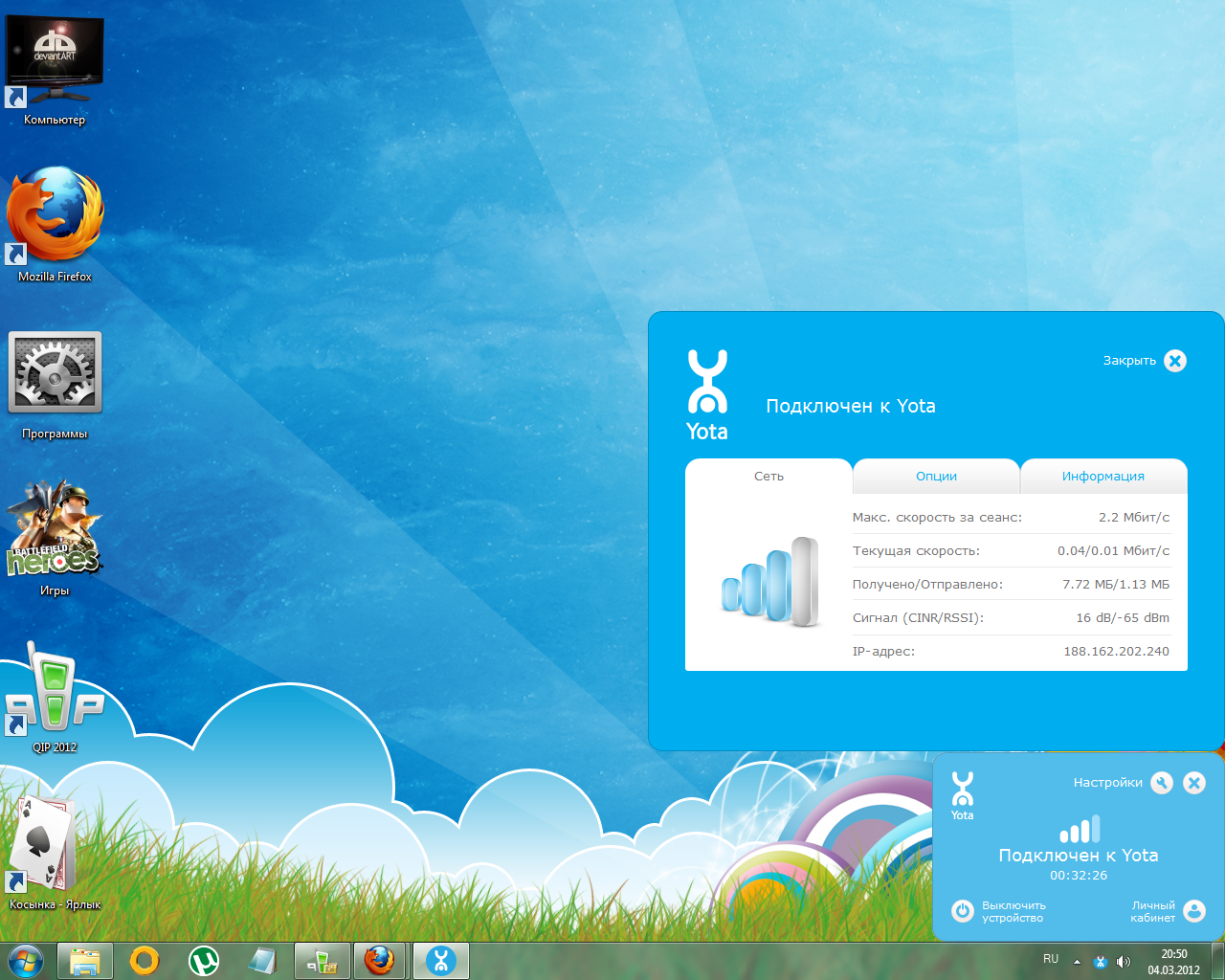
Task: Open the Компьютер desktop shortcut
Action: point(55,67)
